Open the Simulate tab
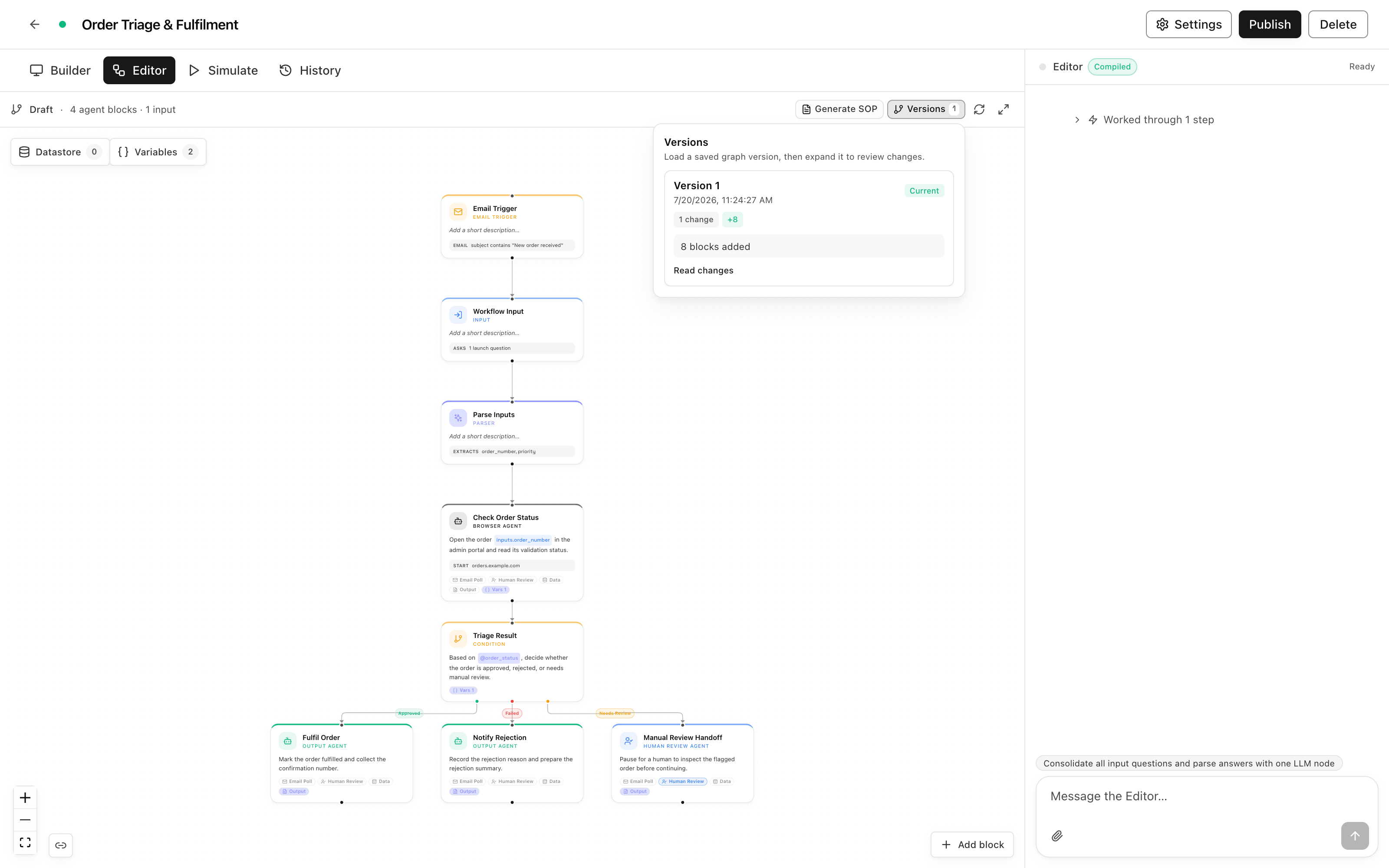Image resolution: width=1389 pixels, height=868 pixels. pos(223,70)
